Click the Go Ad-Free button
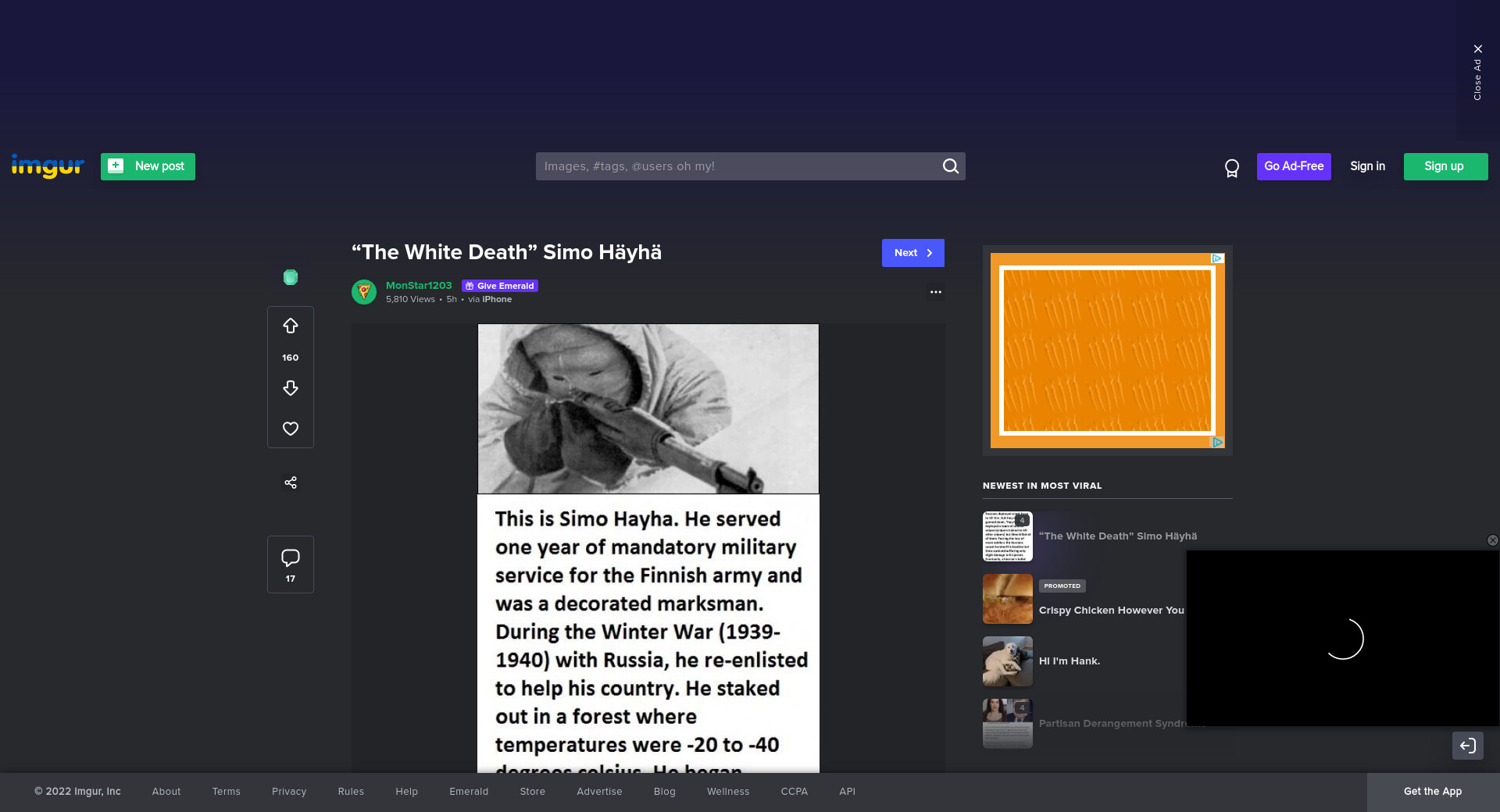 pos(1293,166)
